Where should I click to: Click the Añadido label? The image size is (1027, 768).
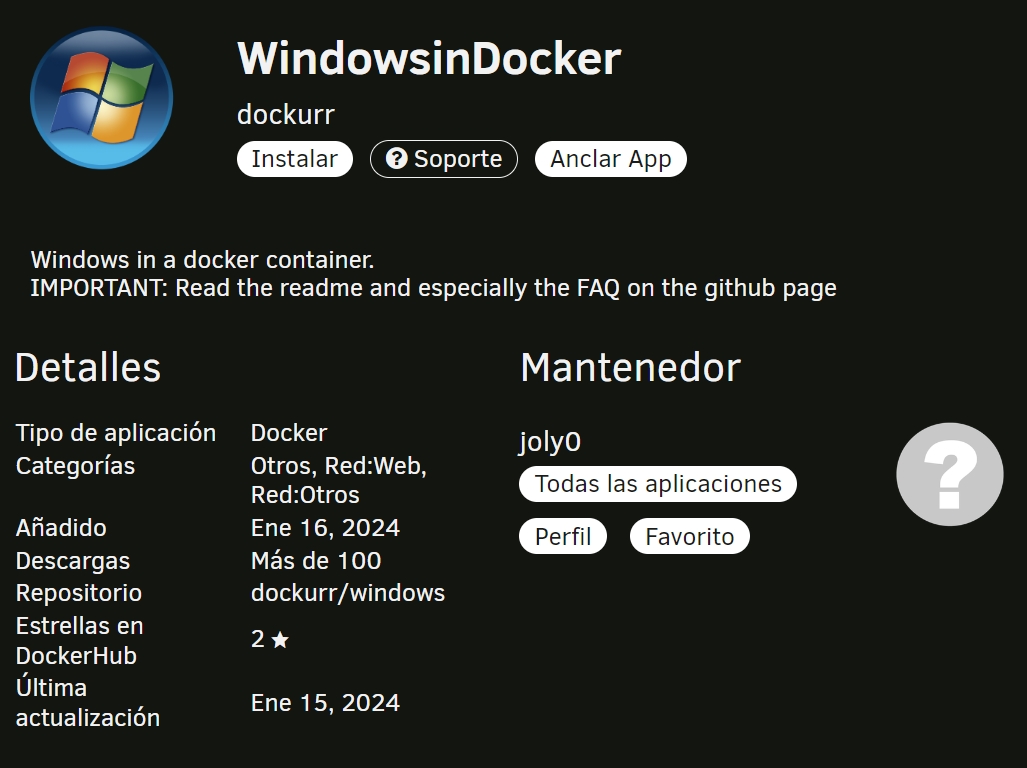coord(61,528)
